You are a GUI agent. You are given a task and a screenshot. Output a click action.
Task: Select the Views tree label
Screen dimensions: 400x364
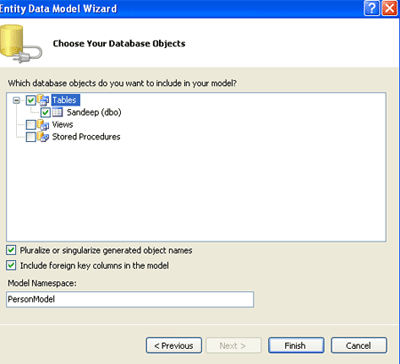(x=62, y=125)
